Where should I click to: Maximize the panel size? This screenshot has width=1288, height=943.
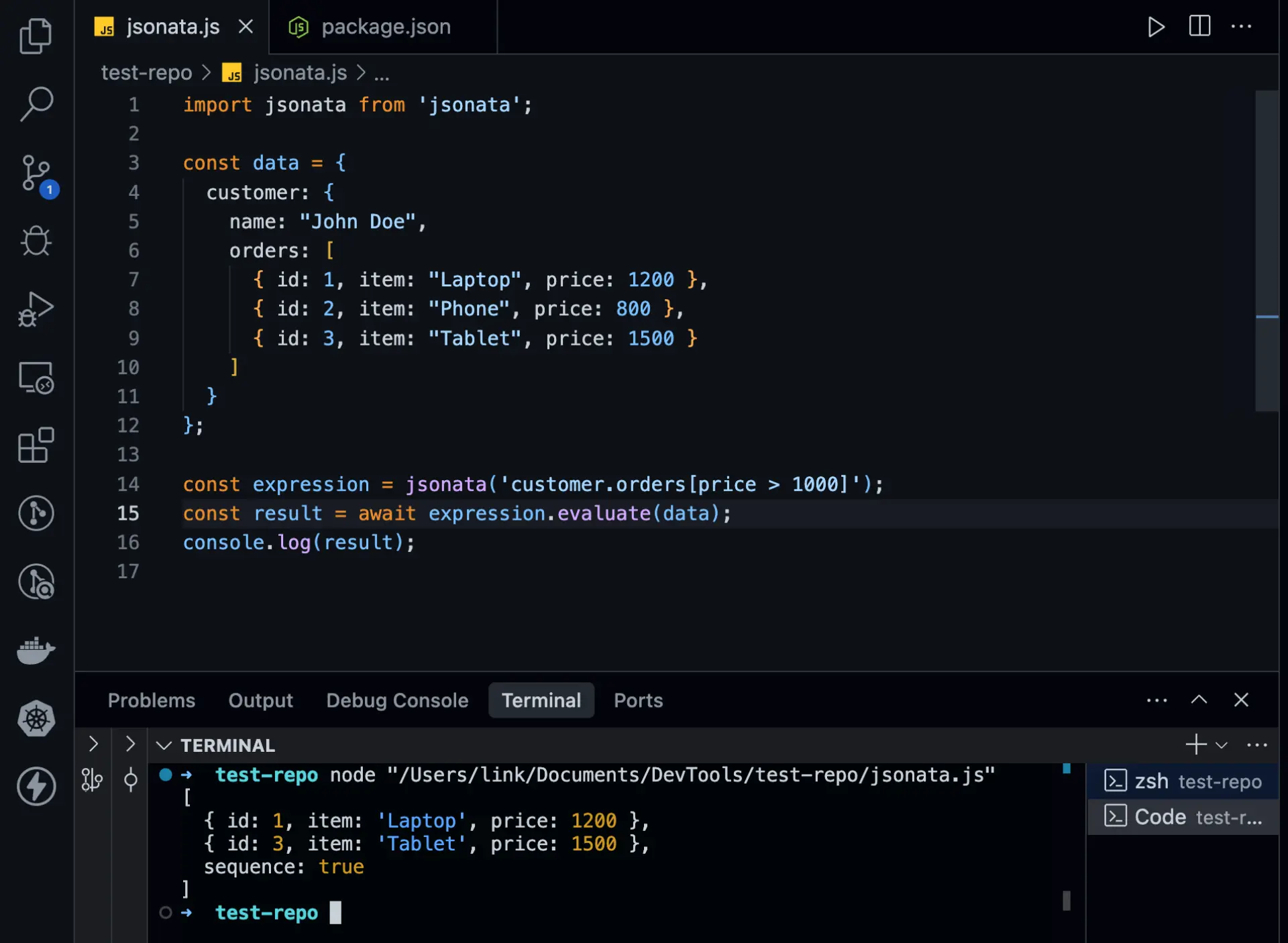pyautogui.click(x=1198, y=700)
